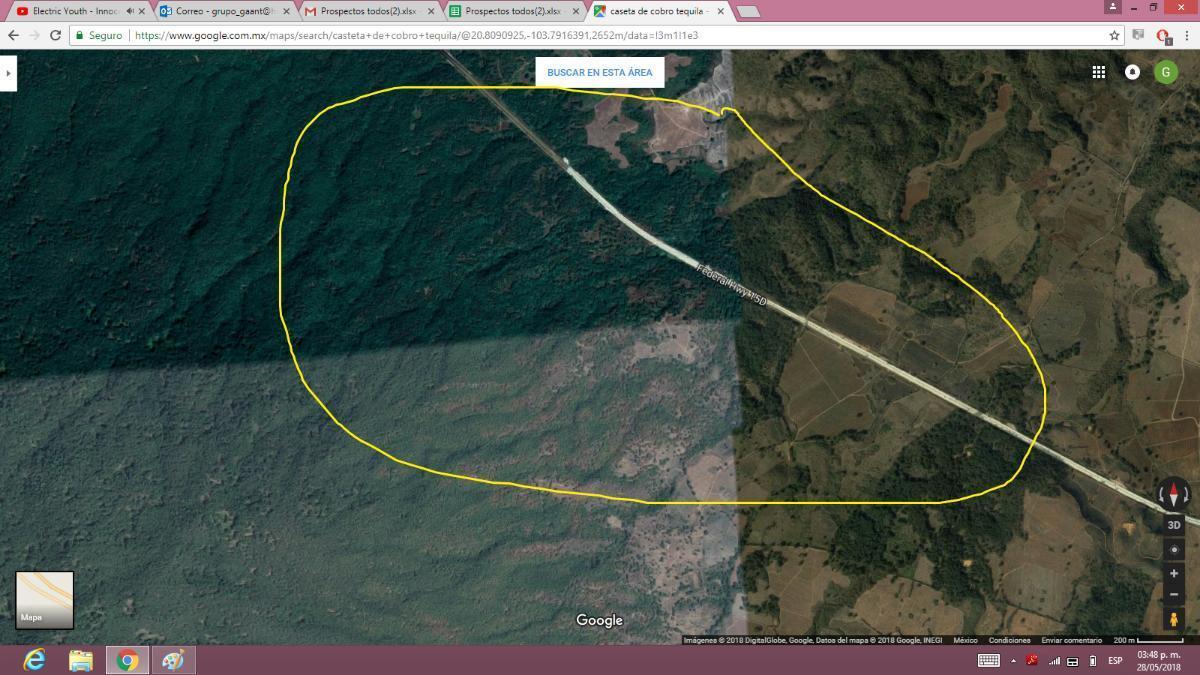This screenshot has height=675, width=1200.
Task: Switch to the Correo grupo_gaant tab
Action: [x=223, y=11]
